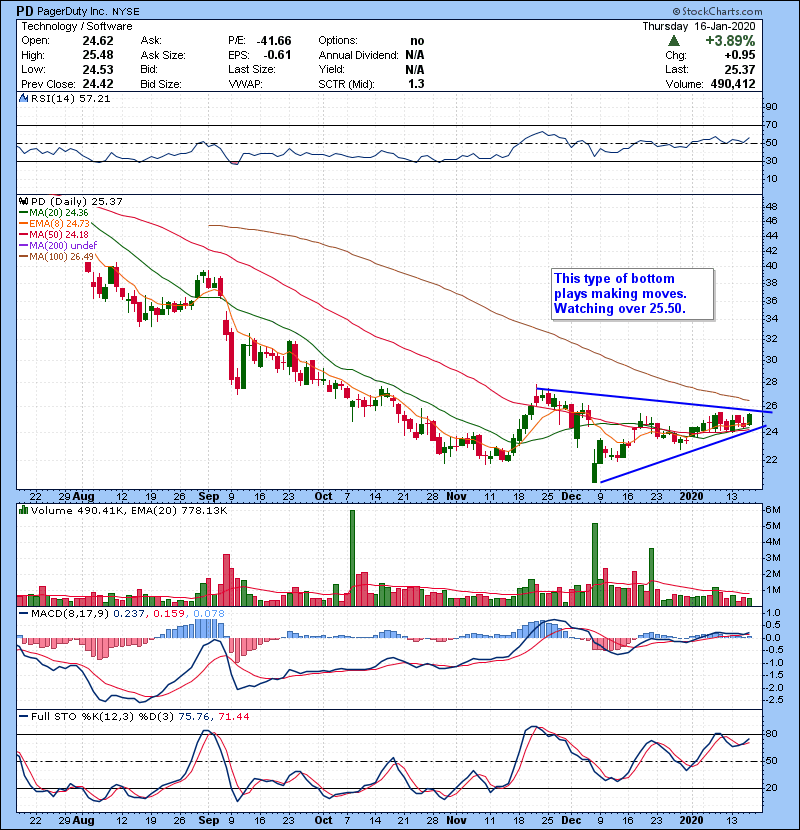Click the MA(20) 24.36 legend entry
This screenshot has height=830, width=800.
click(x=53, y=212)
